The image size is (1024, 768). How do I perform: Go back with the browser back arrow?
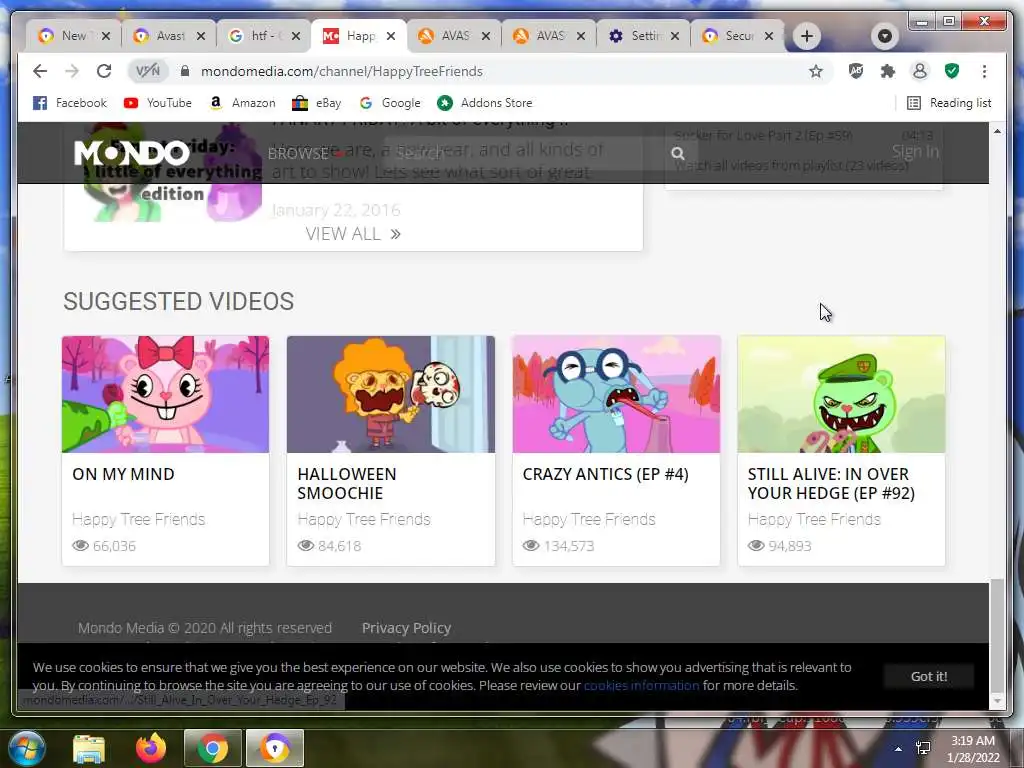point(40,71)
